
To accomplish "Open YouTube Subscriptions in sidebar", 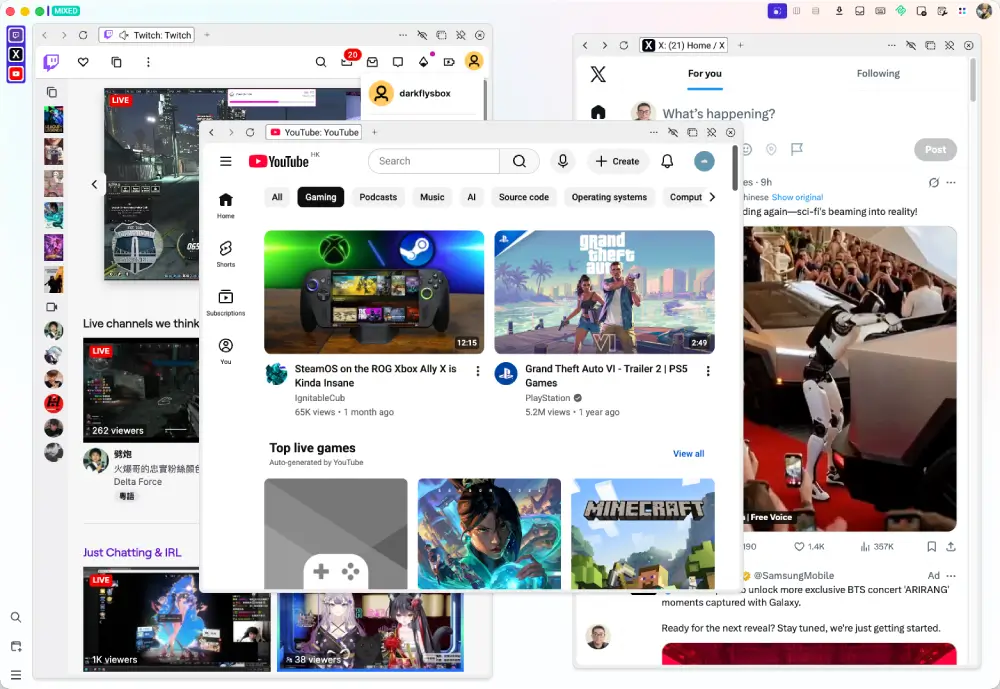I will tap(226, 302).
